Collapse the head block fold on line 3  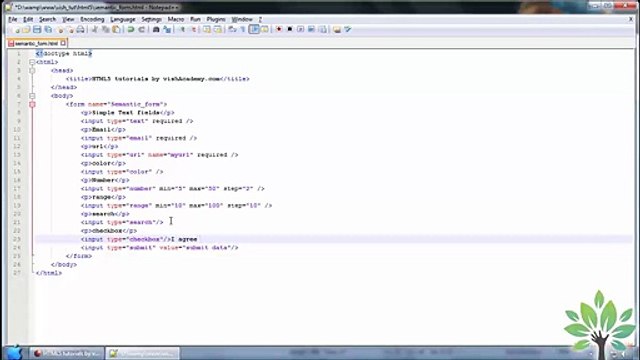pos(32,71)
